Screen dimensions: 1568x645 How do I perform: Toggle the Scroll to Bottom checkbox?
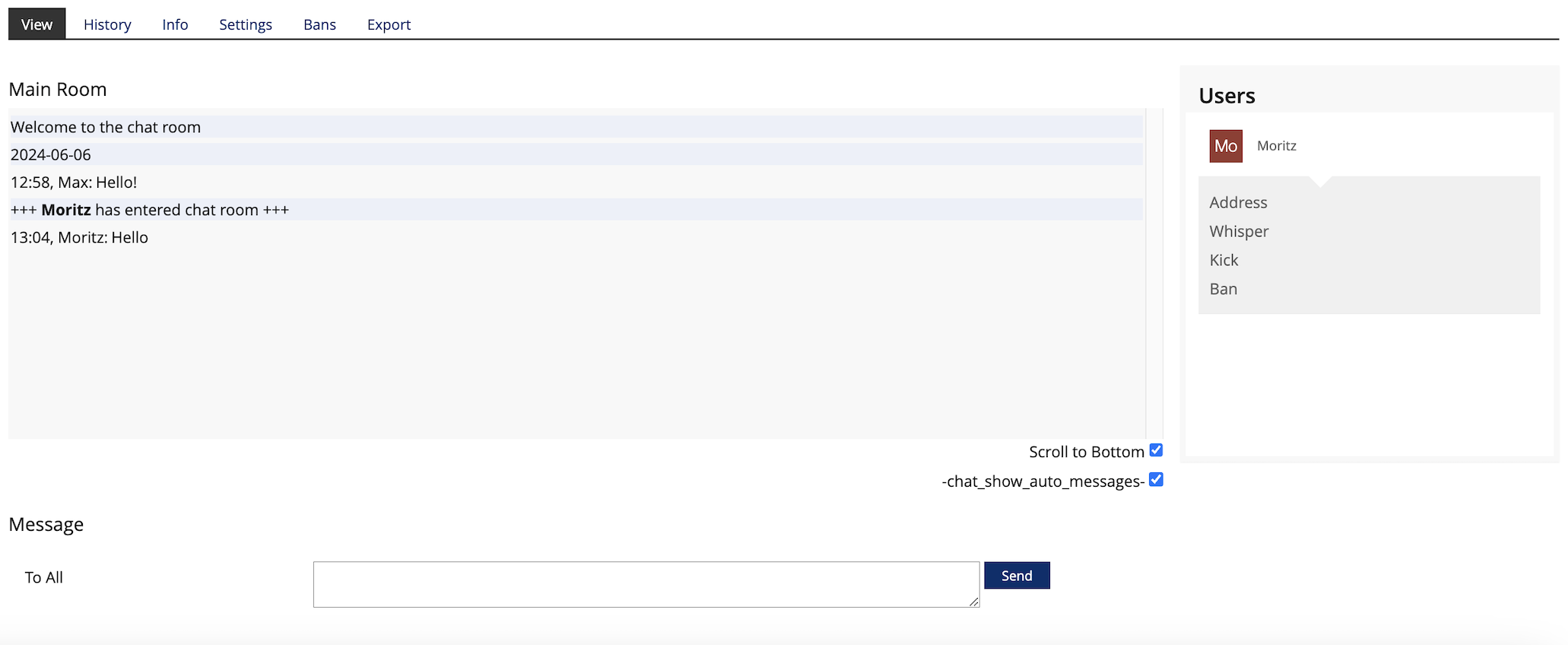tap(1156, 450)
